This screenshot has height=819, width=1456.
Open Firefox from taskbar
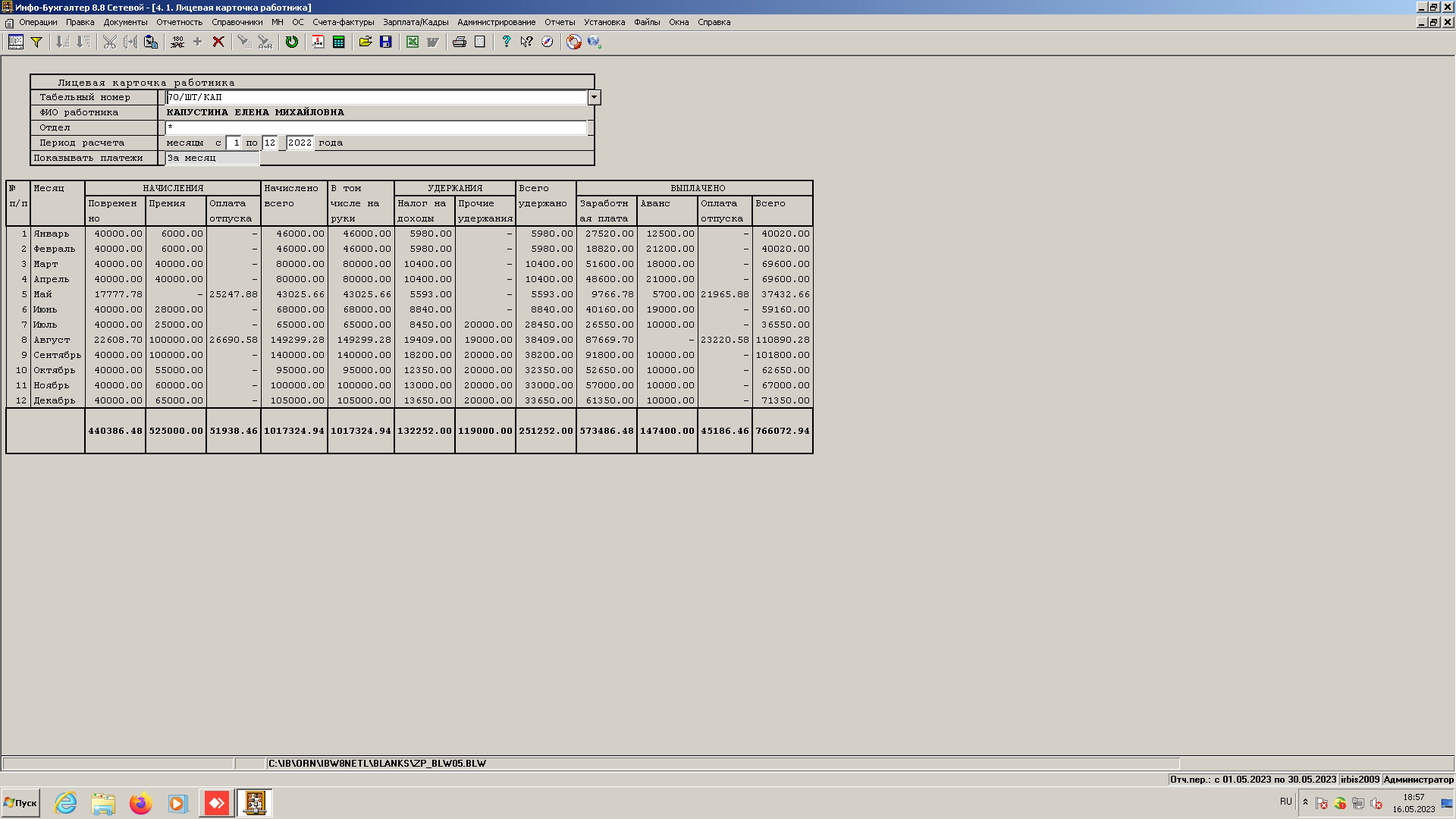coord(140,803)
